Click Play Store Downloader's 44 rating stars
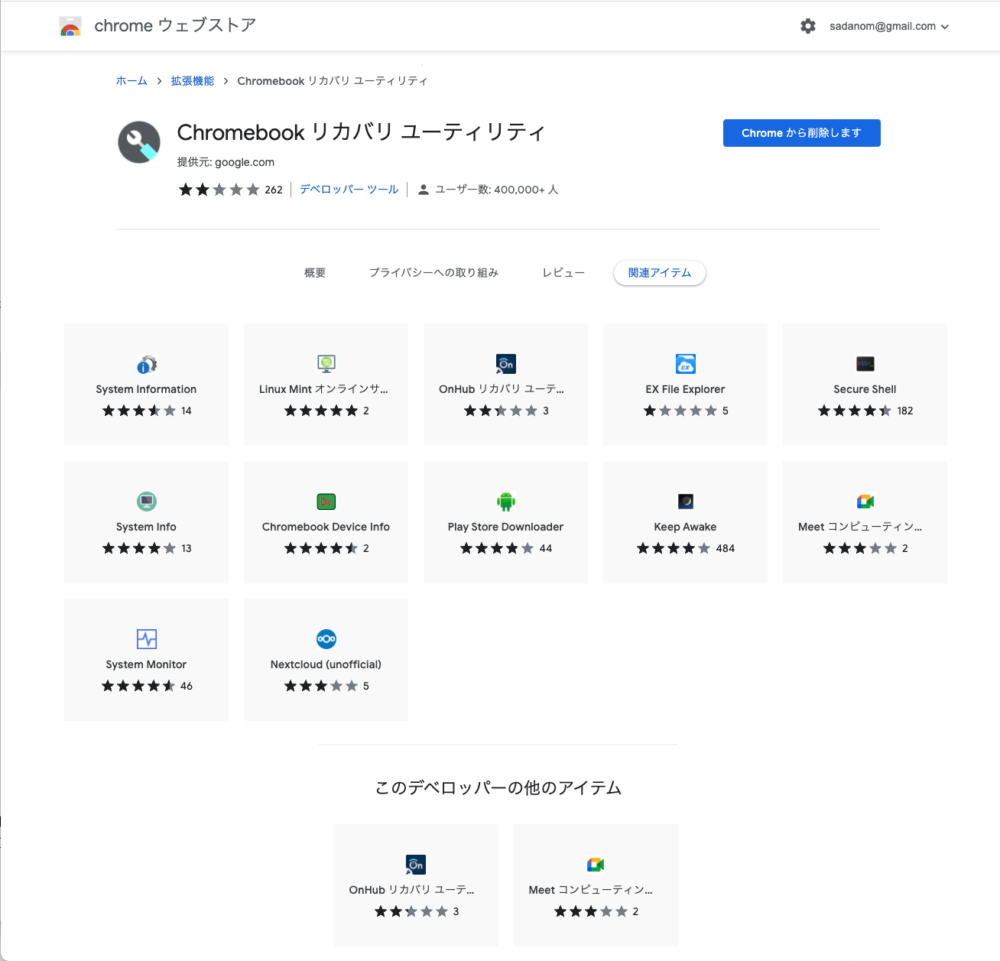 (x=497, y=548)
